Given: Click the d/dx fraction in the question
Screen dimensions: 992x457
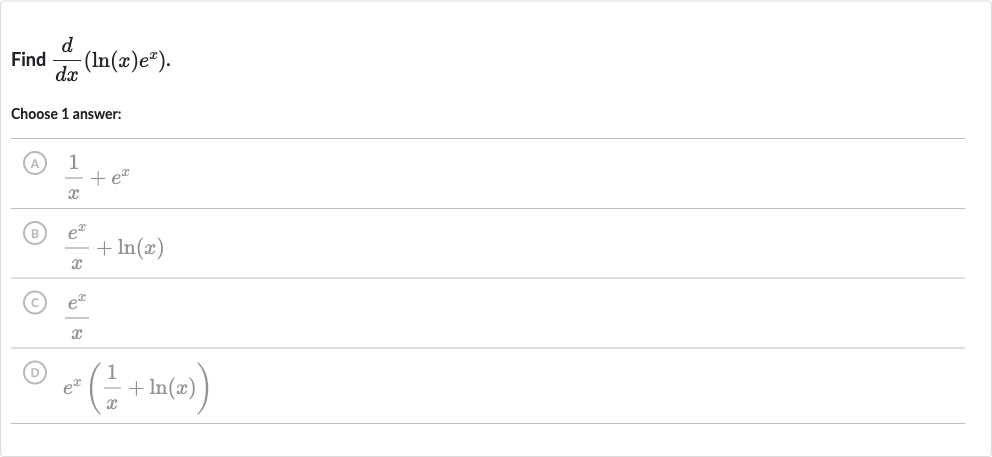Looking at the screenshot, I should click(x=67, y=60).
